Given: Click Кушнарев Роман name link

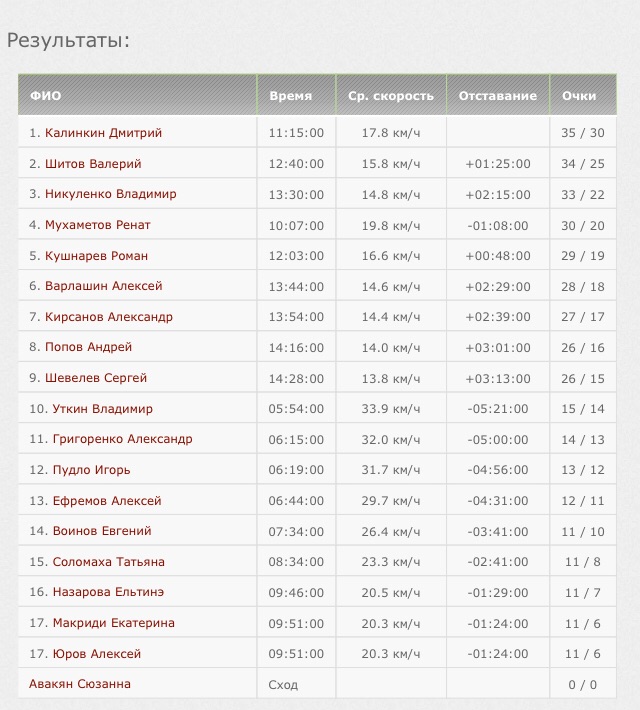Looking at the screenshot, I should [96, 256].
